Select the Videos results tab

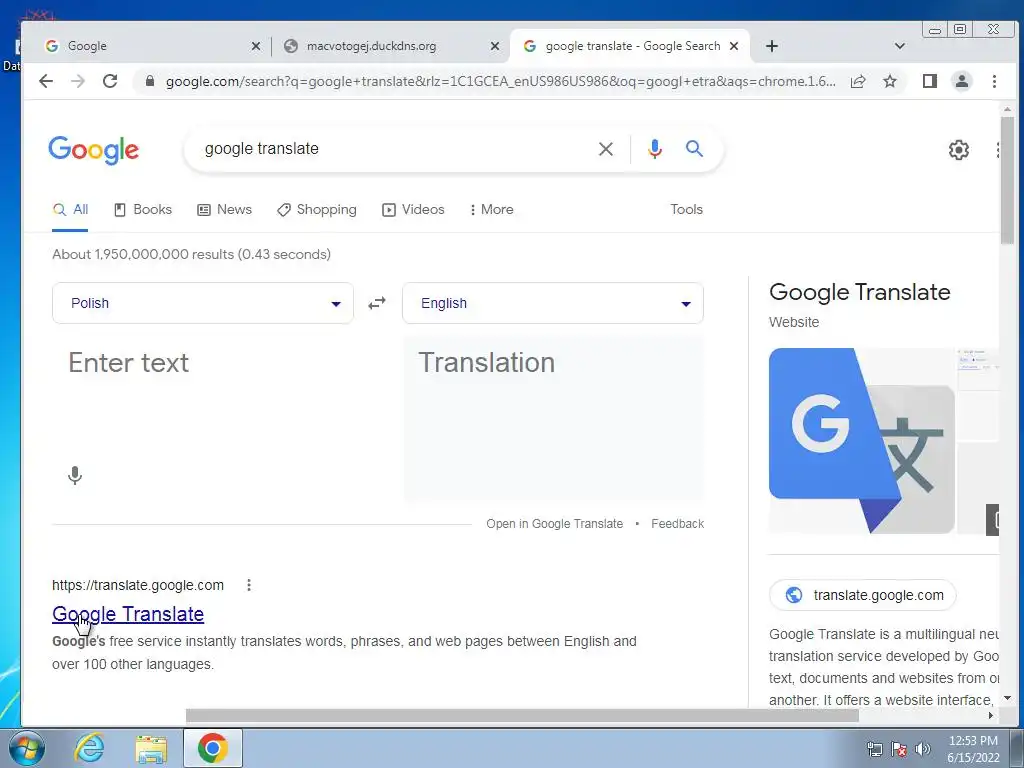(x=413, y=210)
